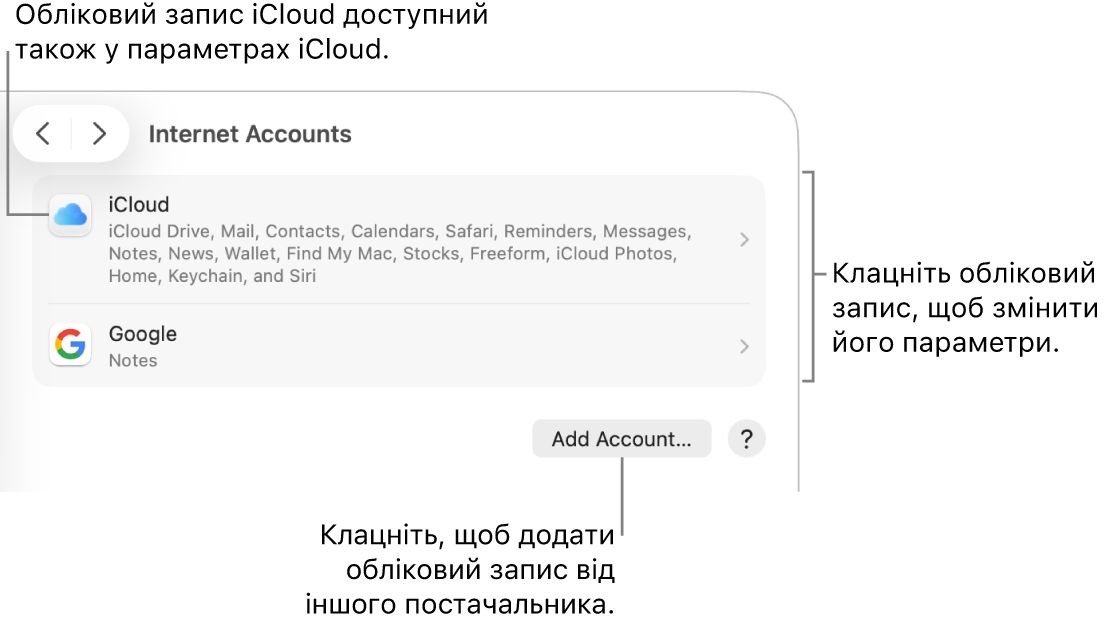Click the Notes subtitle under Google

pos(133,360)
